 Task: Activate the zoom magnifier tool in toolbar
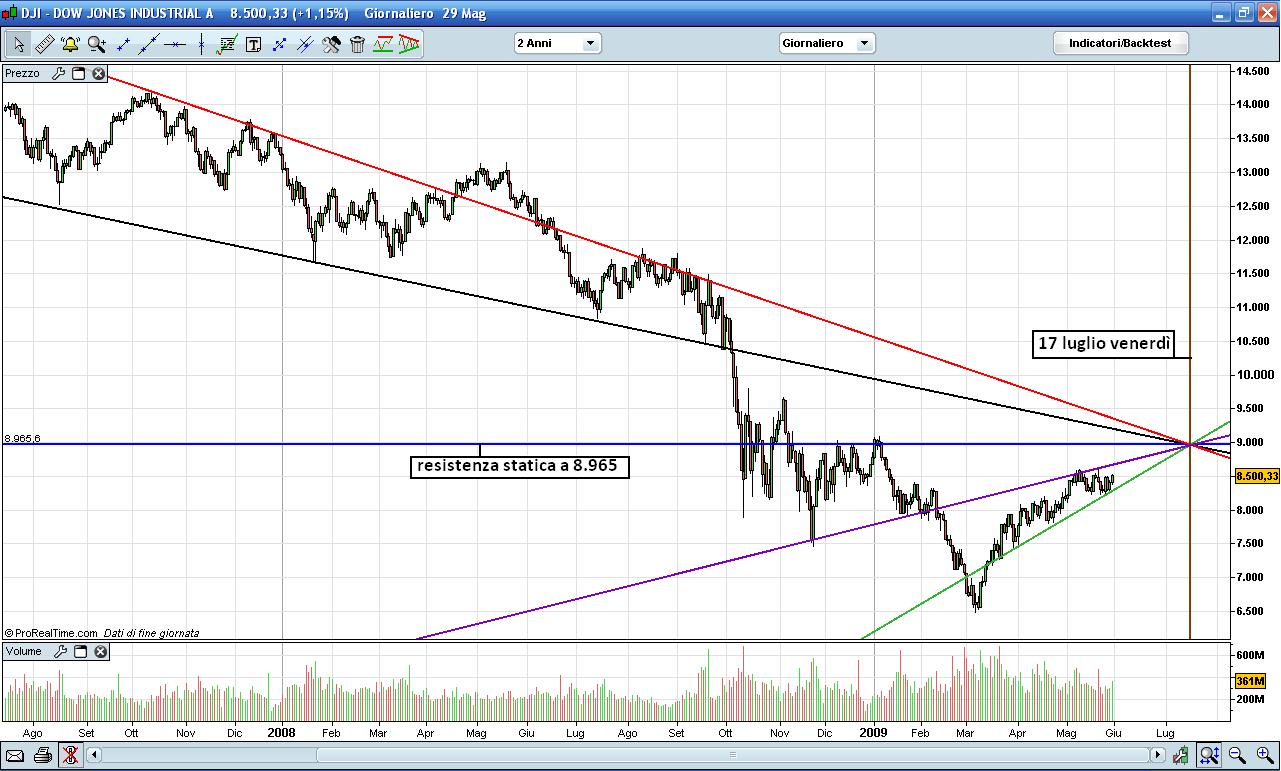click(96, 44)
